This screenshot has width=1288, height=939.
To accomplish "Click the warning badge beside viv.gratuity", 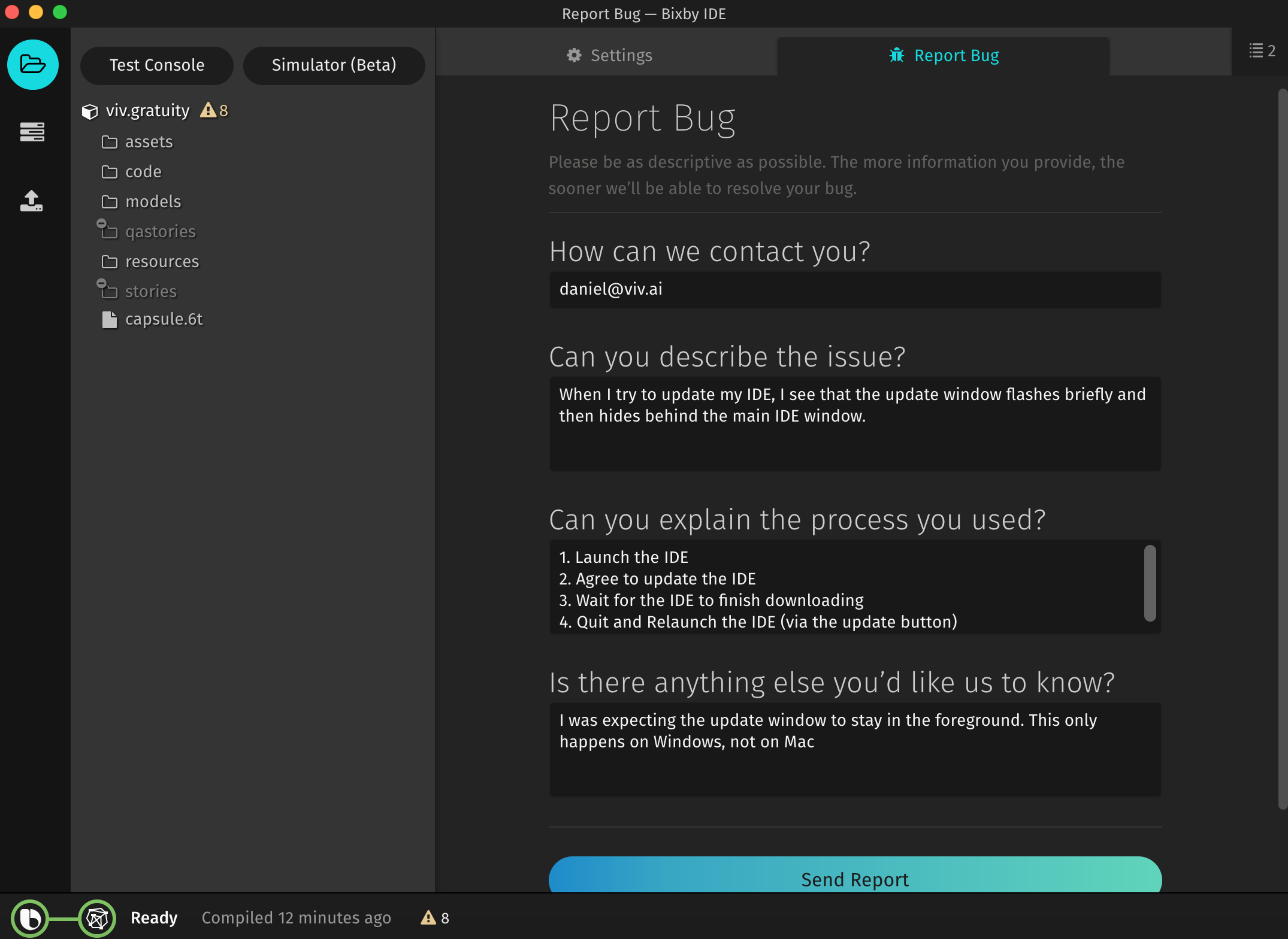I will pyautogui.click(x=214, y=110).
